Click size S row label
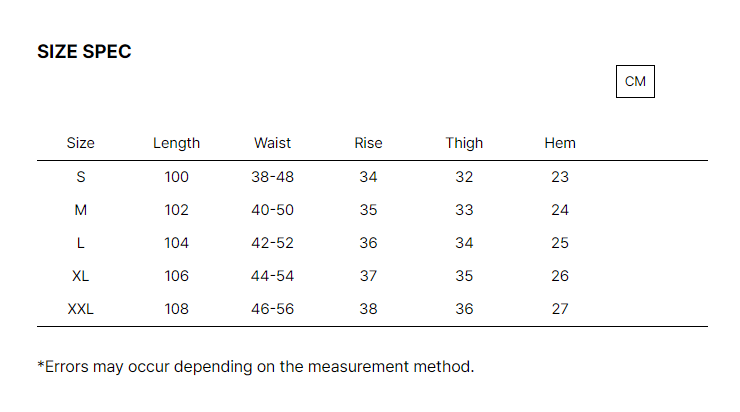The image size is (740, 412). coord(81,177)
